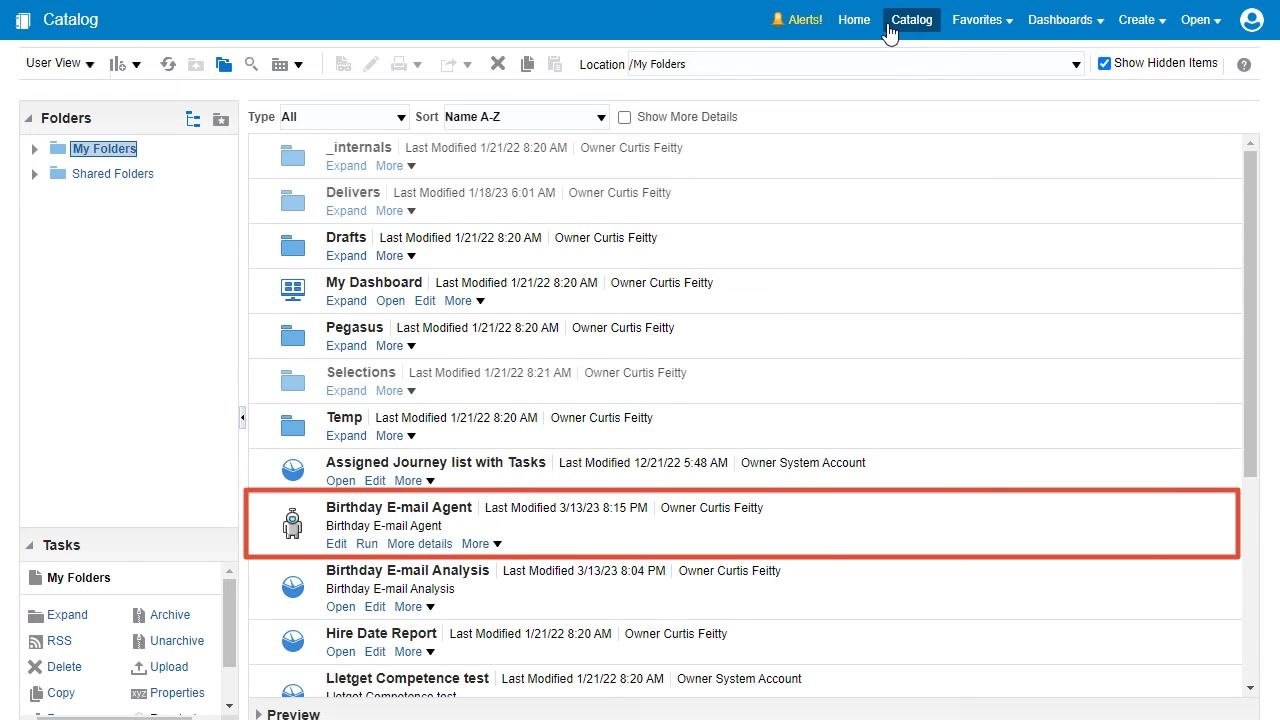The height and width of the screenshot is (720, 1280).
Task: Click the pane splitter collapse handle
Action: click(242, 419)
